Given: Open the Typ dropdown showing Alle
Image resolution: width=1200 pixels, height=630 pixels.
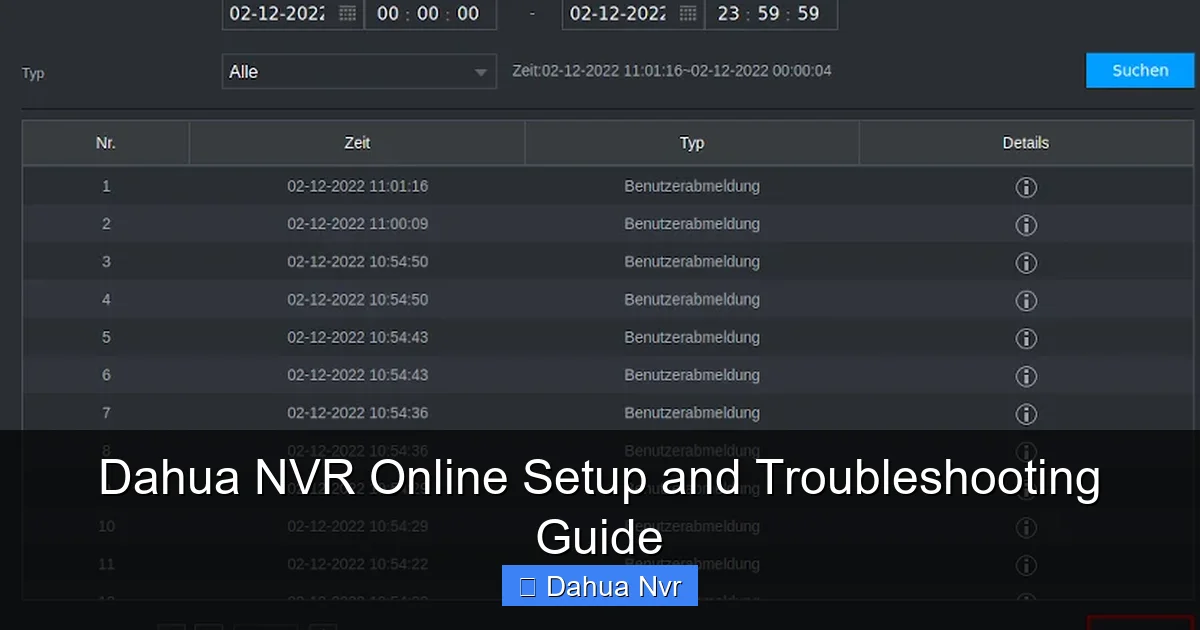Looking at the screenshot, I should 358,71.
